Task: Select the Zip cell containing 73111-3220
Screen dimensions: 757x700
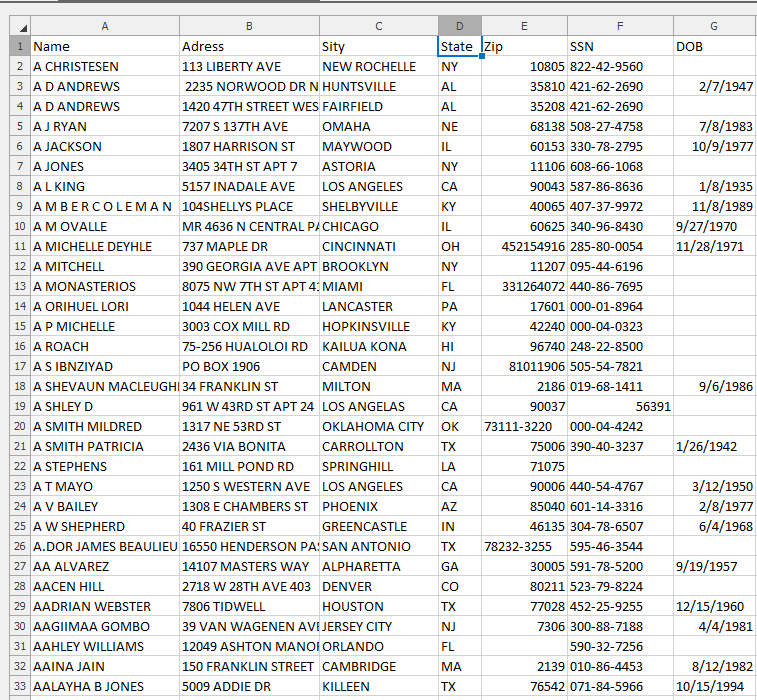Action: 524,426
